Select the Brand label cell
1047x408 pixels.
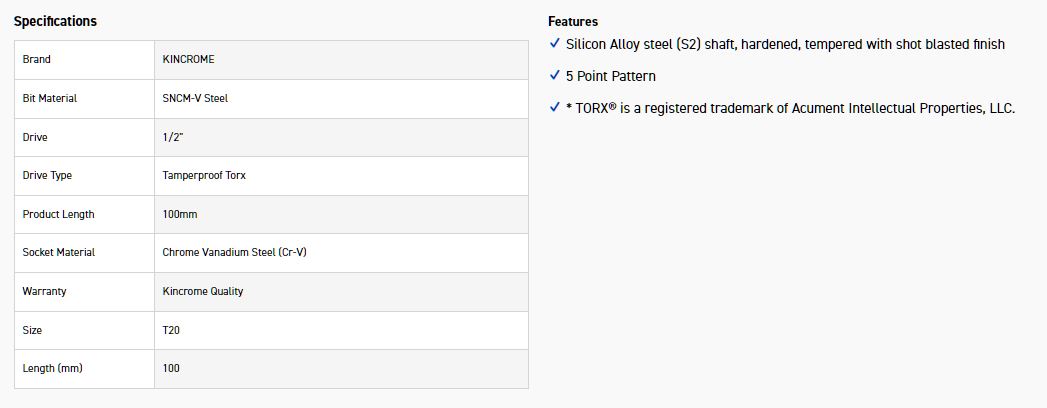[37, 59]
